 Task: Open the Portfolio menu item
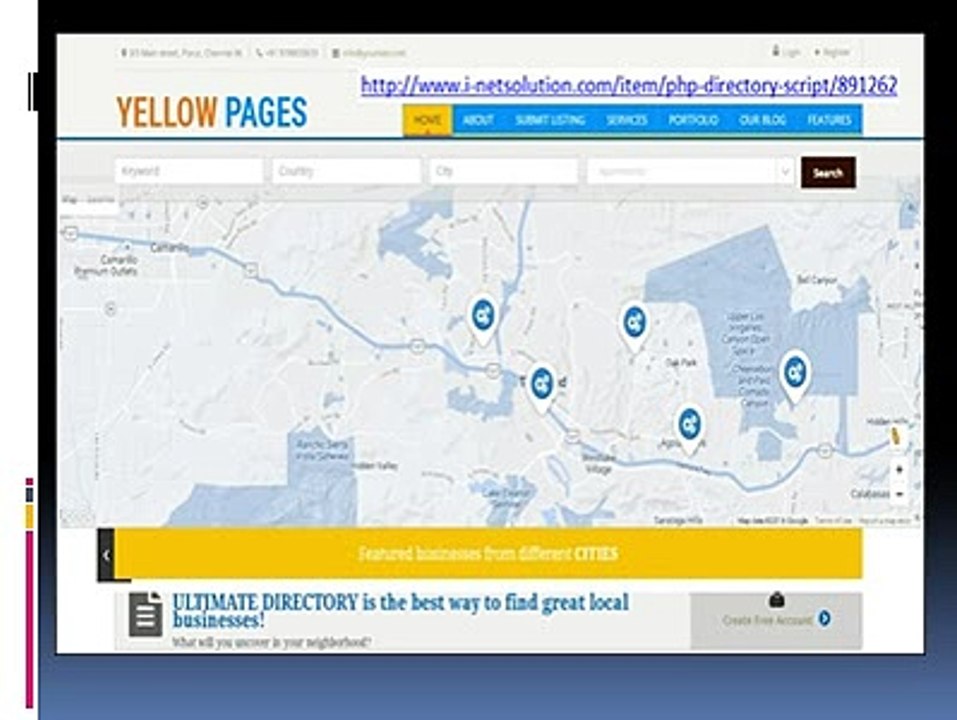coord(693,120)
